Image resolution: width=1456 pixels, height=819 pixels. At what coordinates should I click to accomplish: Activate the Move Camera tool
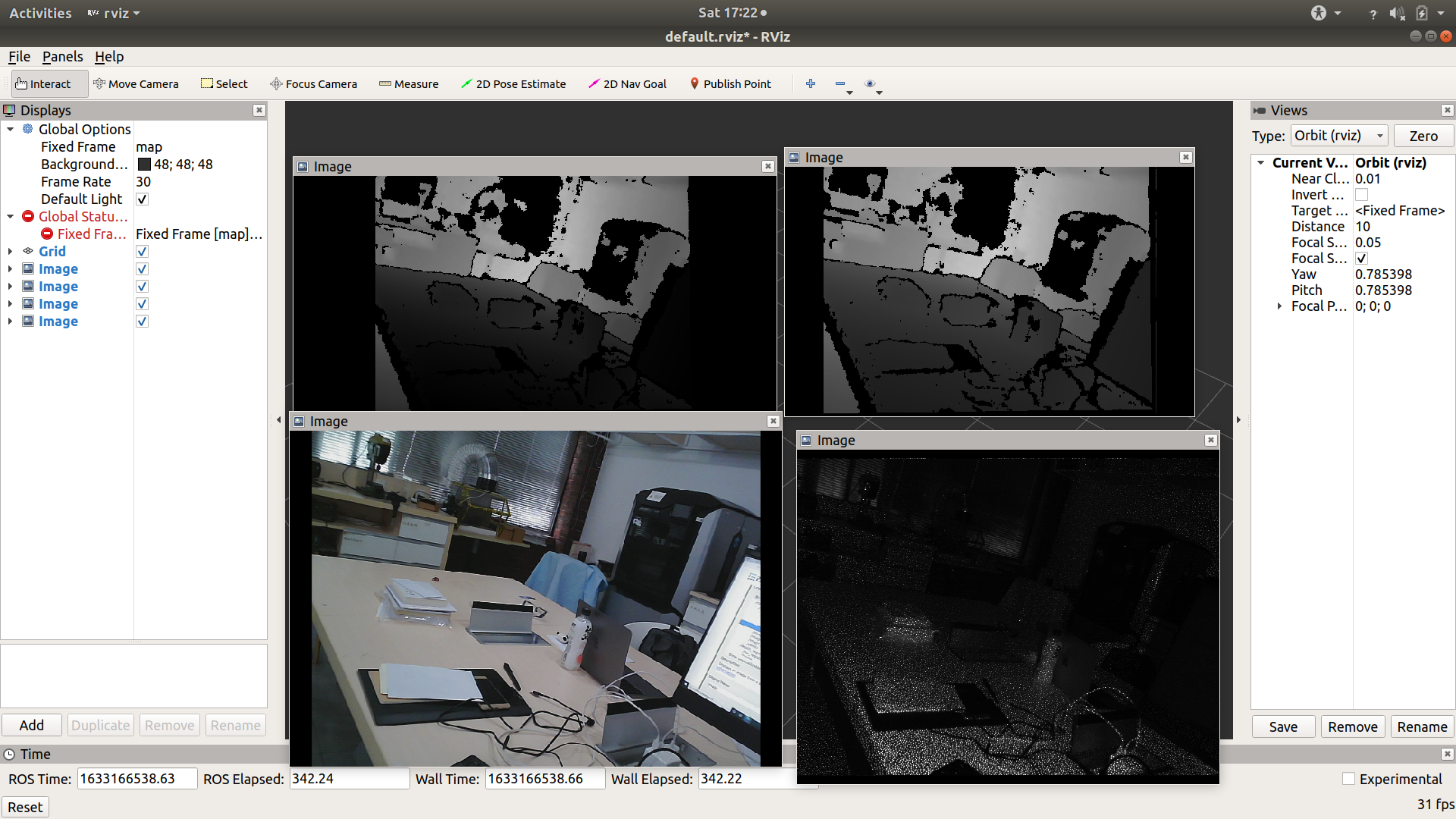tap(136, 84)
